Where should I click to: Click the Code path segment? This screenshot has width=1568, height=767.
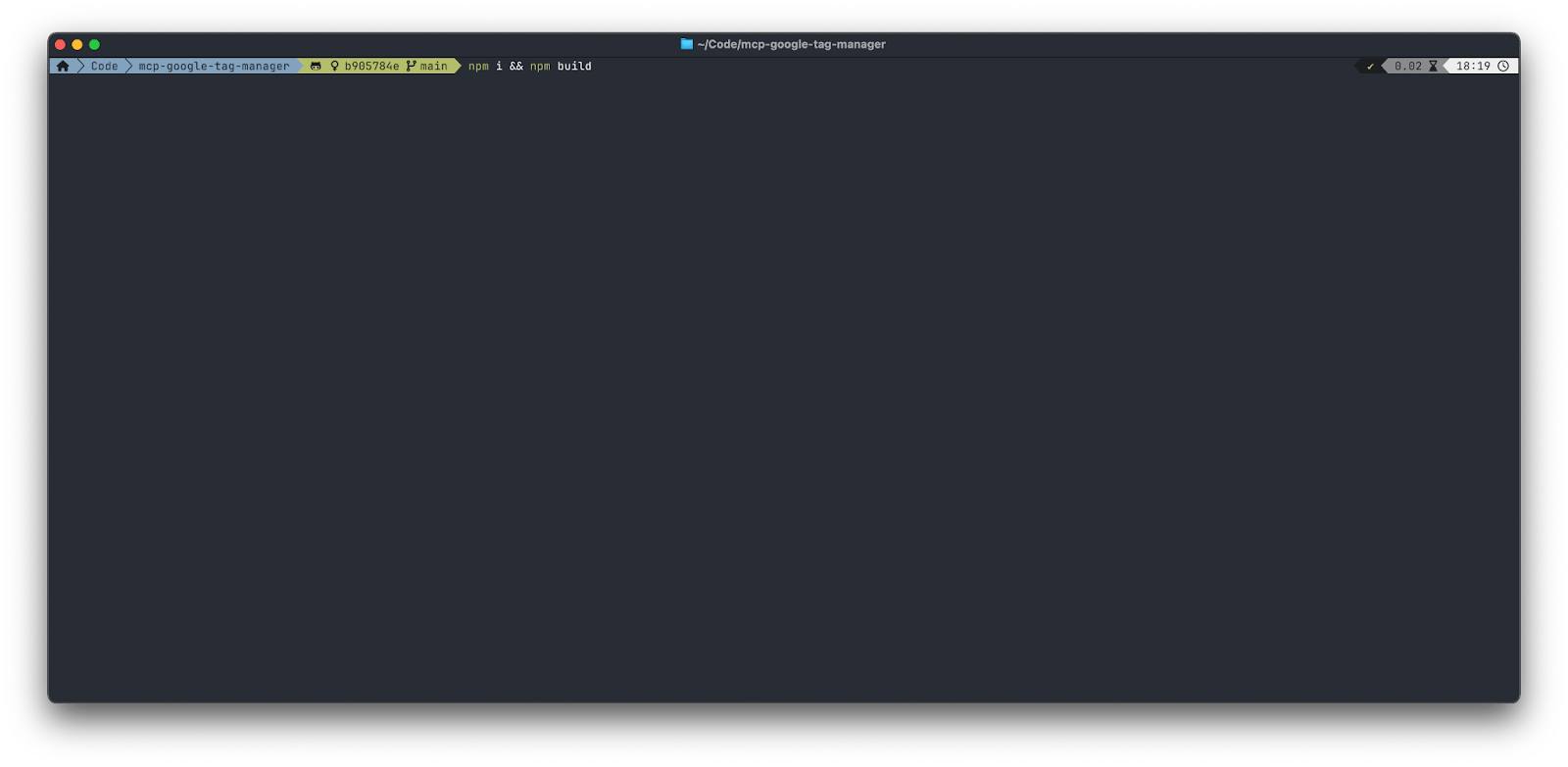click(104, 67)
